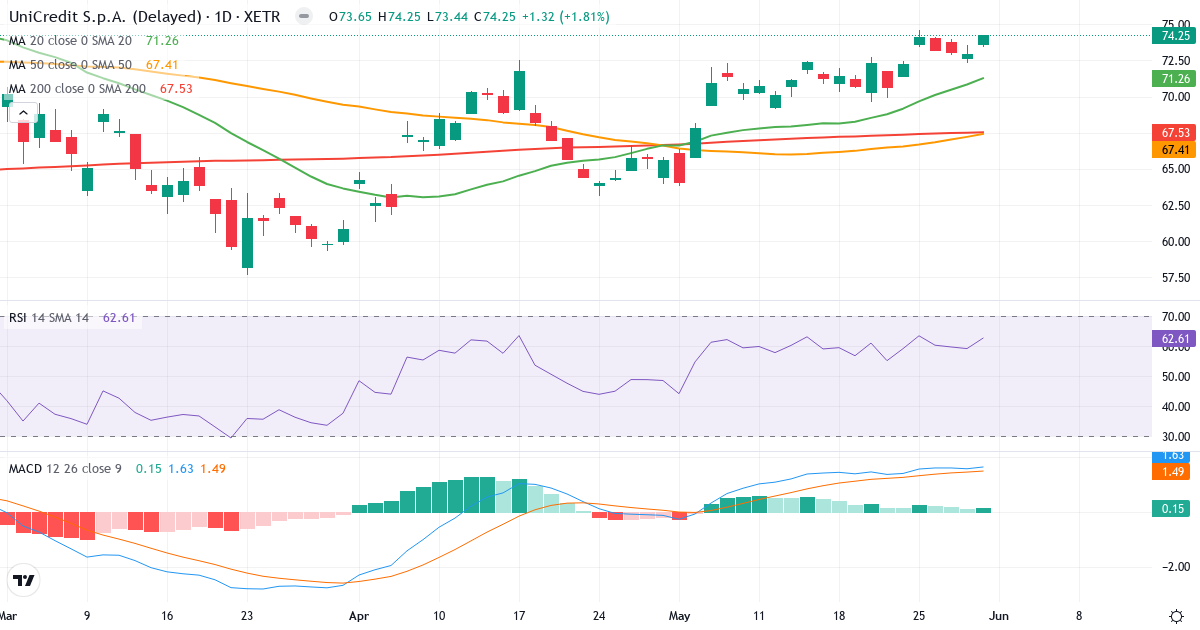Click the -2.00 MACD axis label

(1175, 566)
